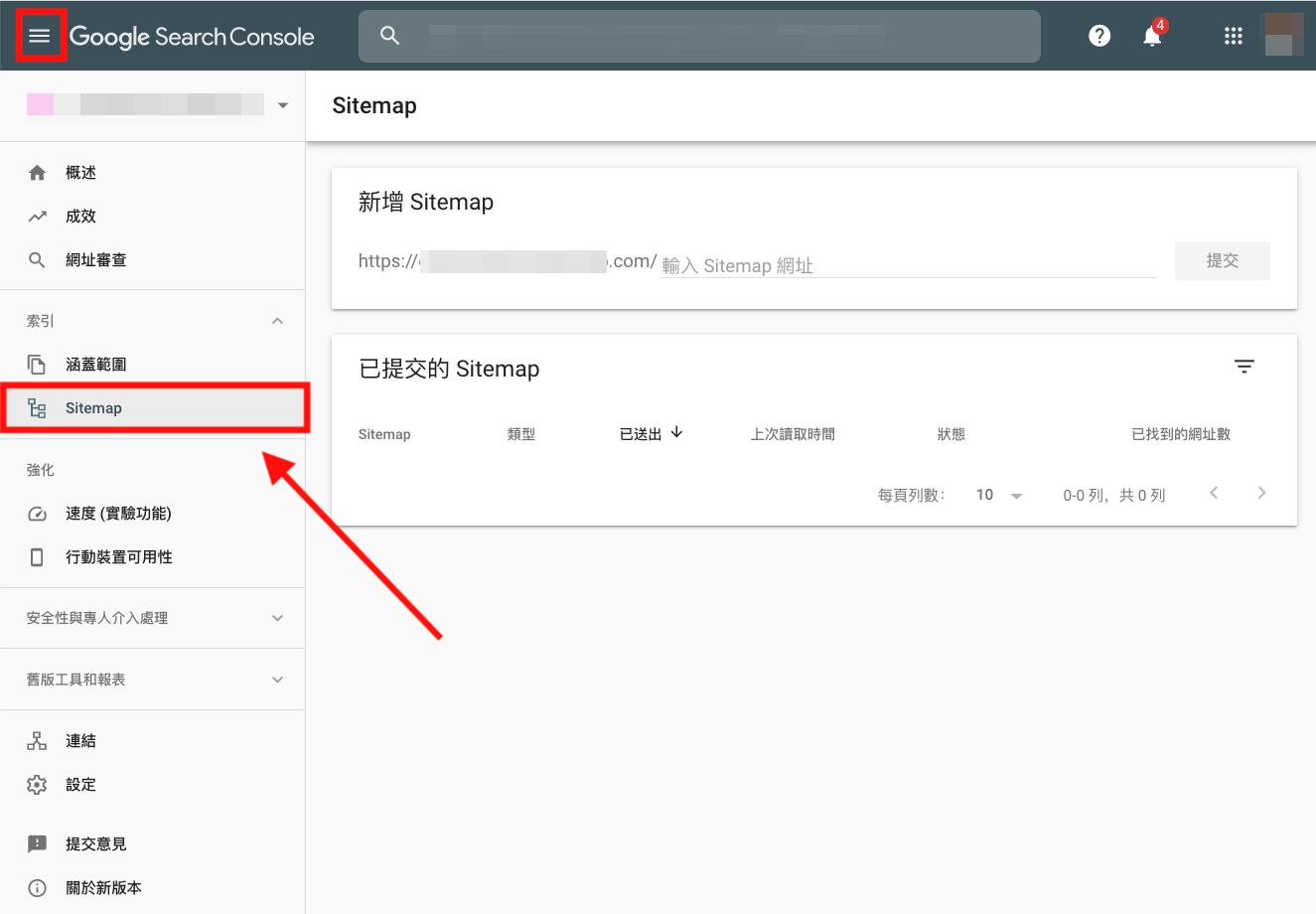The width and height of the screenshot is (1316, 914).
Task: Click the search magnifier icon
Action: pyautogui.click(x=390, y=36)
